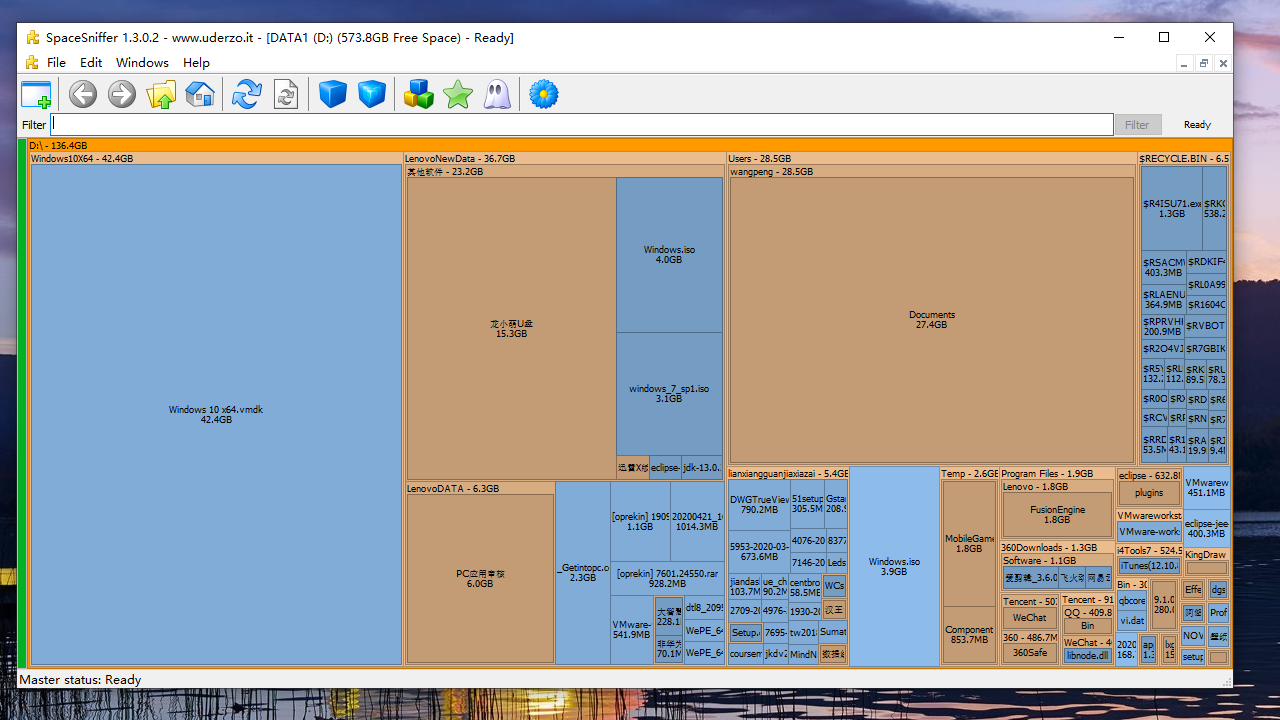Open the File menu

(x=56, y=62)
